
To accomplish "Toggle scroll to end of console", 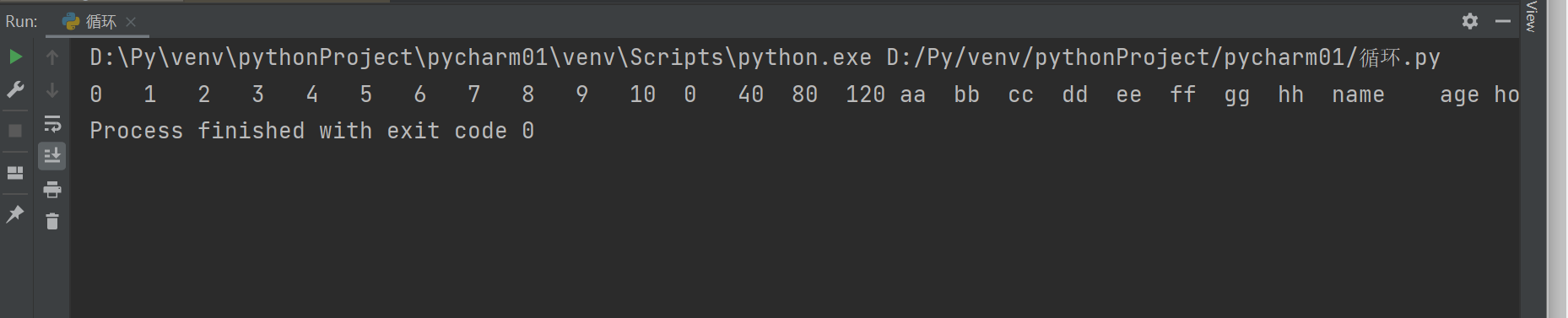I will pos(52,156).
